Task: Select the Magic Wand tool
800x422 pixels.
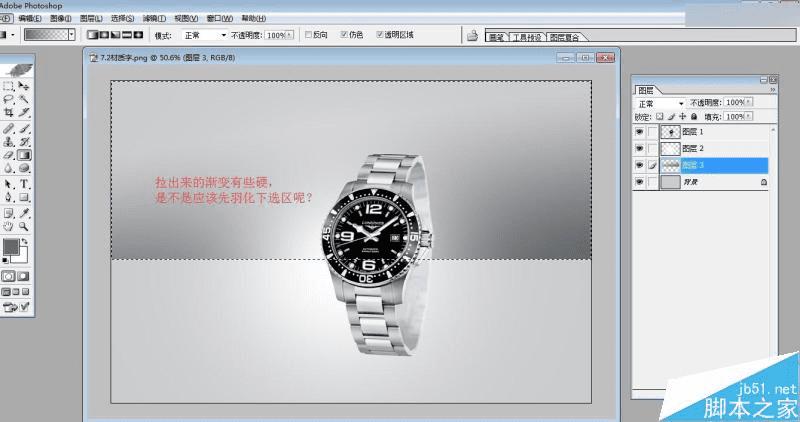Action: (x=24, y=99)
